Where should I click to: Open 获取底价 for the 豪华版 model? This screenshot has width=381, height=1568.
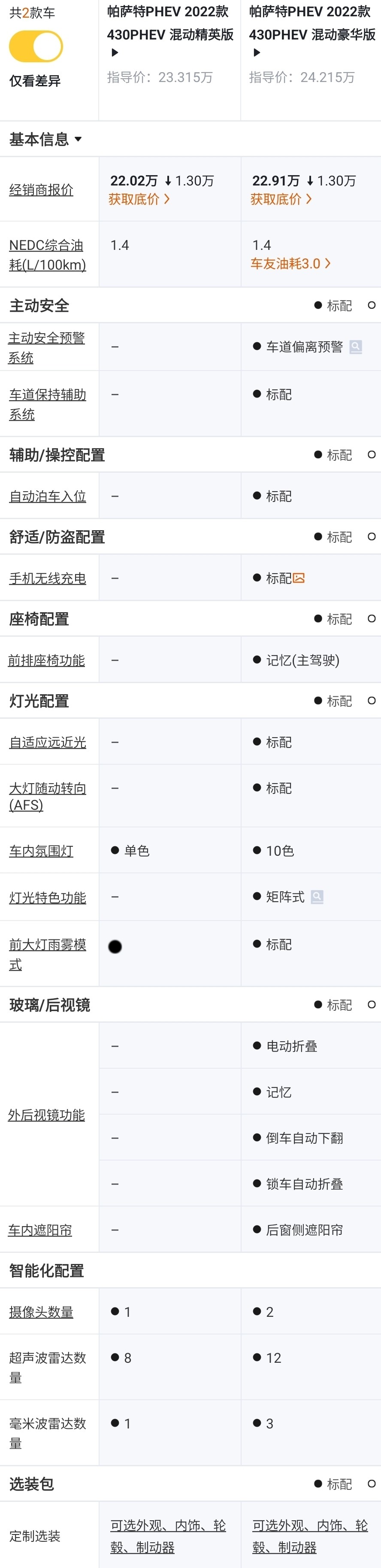281,199
